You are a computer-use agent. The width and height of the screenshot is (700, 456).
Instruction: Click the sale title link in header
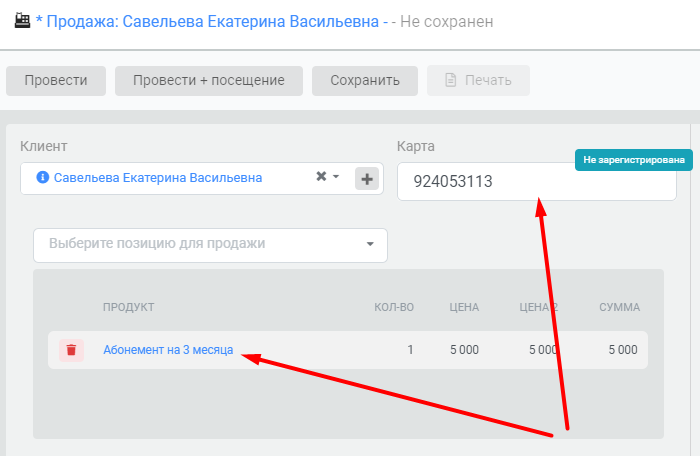pyautogui.click(x=212, y=21)
